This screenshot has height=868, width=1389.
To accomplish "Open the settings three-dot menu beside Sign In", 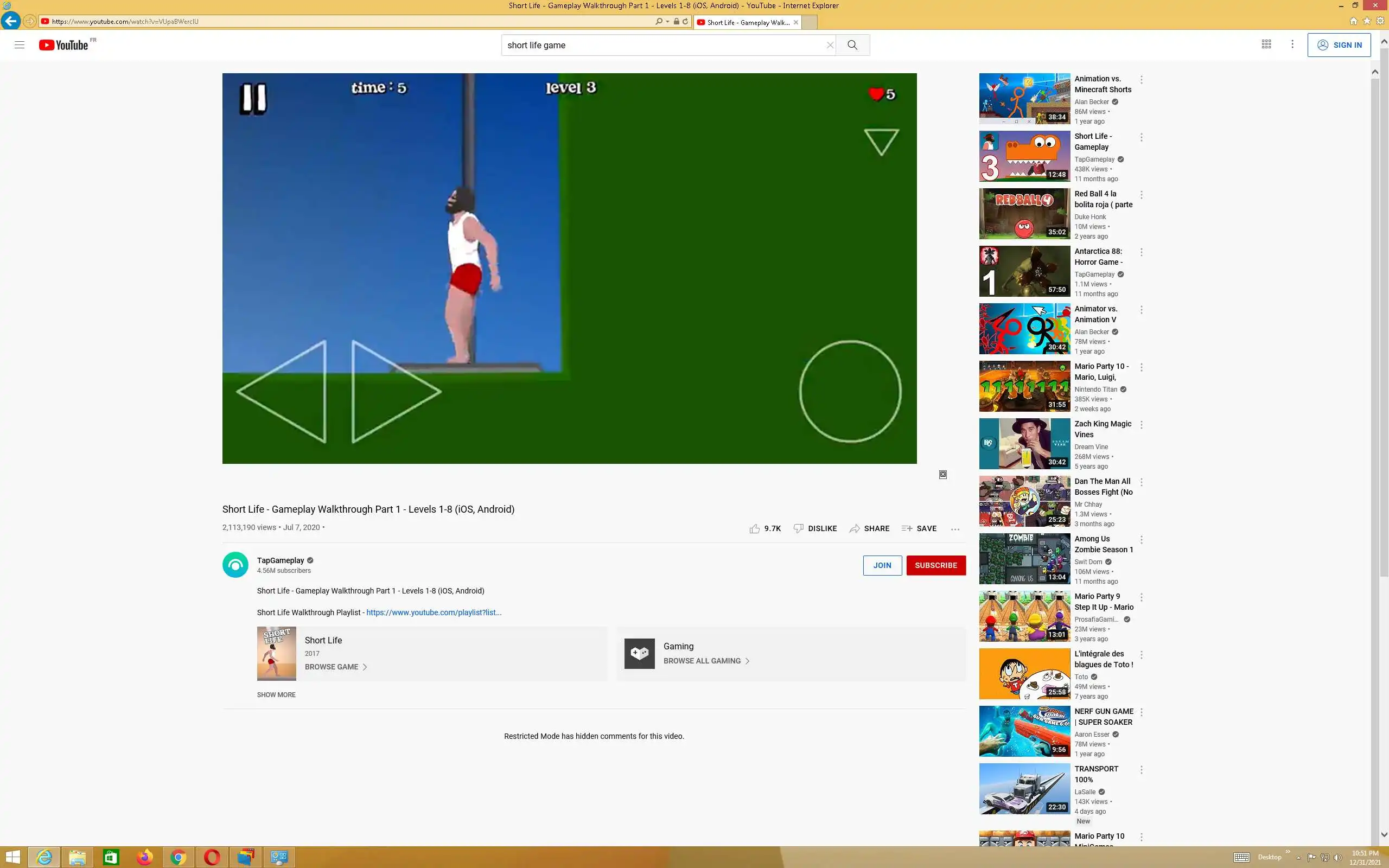I will pos(1292,44).
